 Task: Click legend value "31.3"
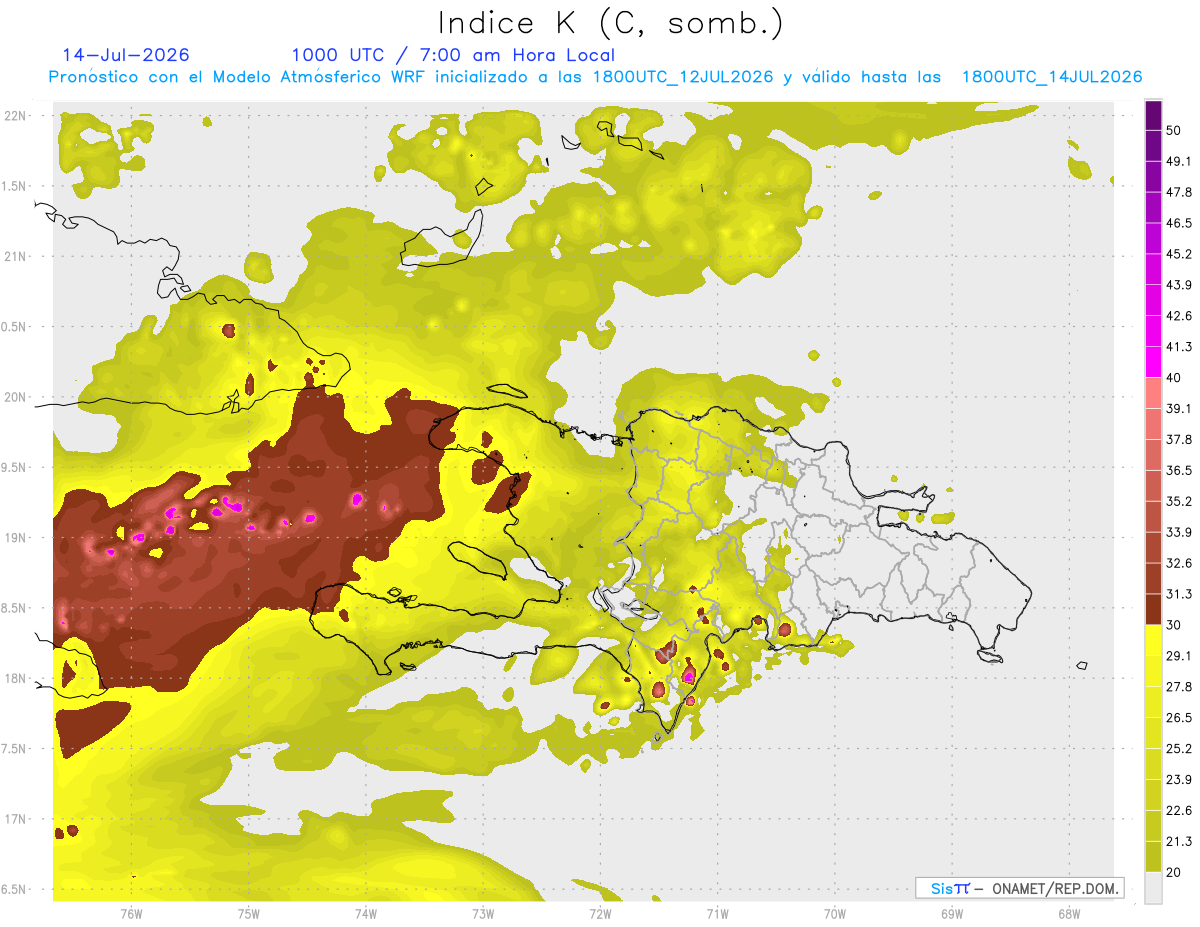pyautogui.click(x=1179, y=594)
